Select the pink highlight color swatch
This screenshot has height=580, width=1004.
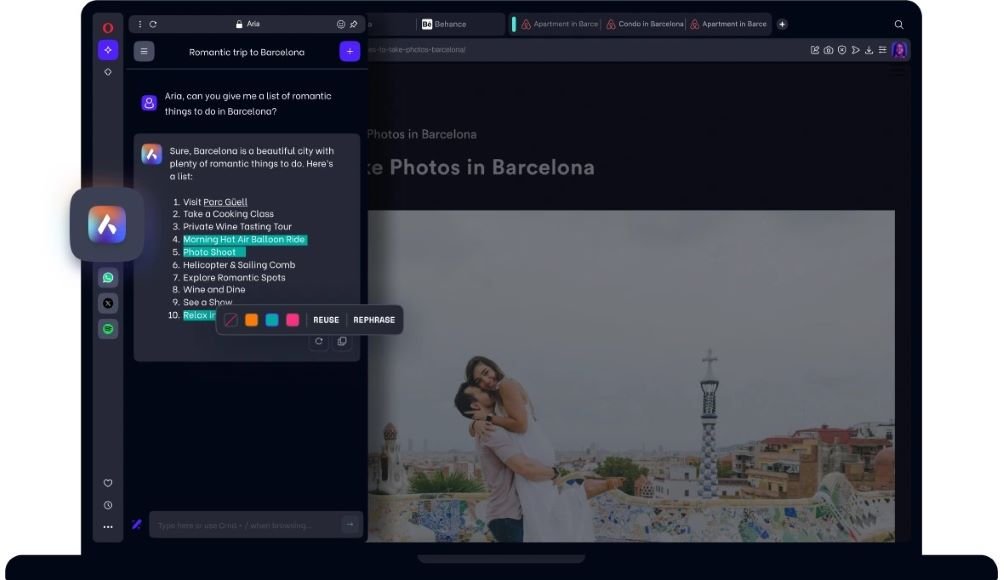pyautogui.click(x=294, y=319)
